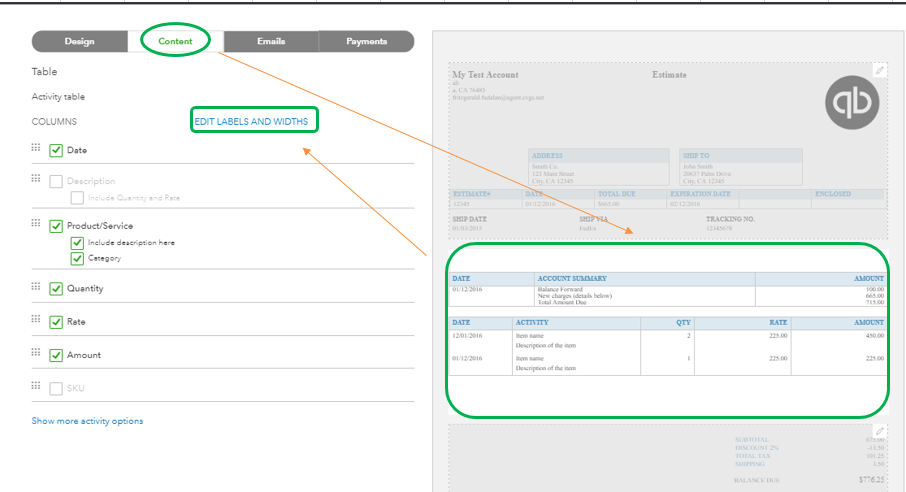Image resolution: width=906 pixels, height=492 pixels.
Task: Click the ACCOUNT SUMMARY header in preview
Action: 572,279
